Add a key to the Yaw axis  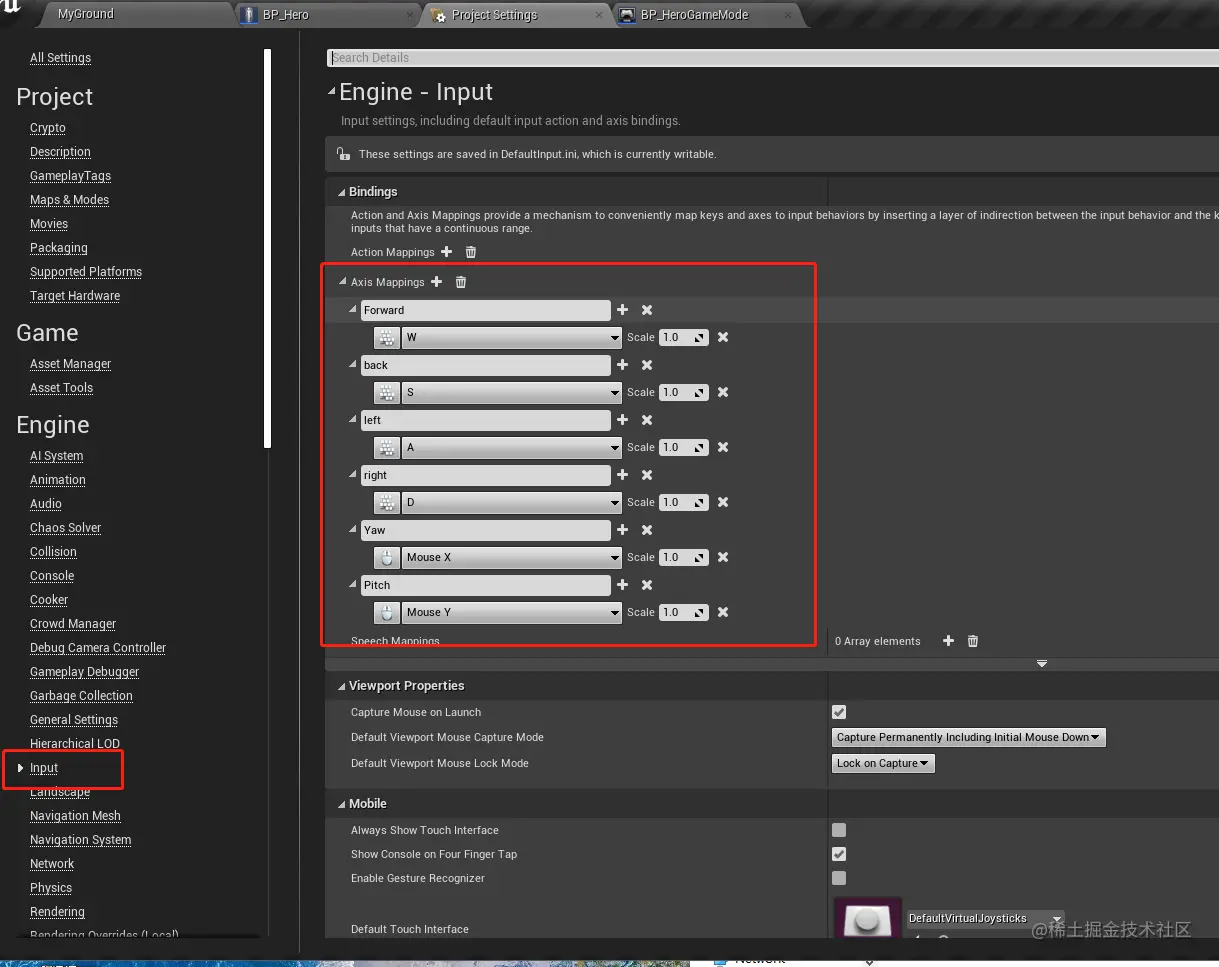point(623,530)
